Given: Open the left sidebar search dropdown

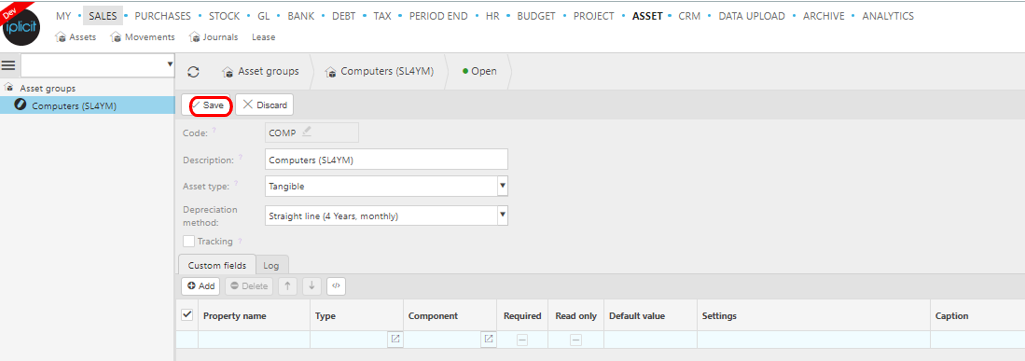Looking at the screenshot, I should (170, 65).
